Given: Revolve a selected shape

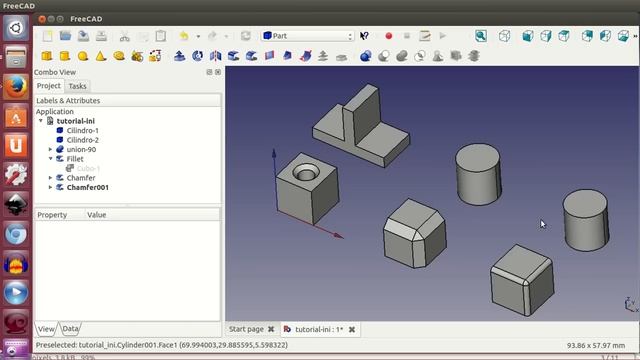Looking at the screenshot, I should pos(197,56).
